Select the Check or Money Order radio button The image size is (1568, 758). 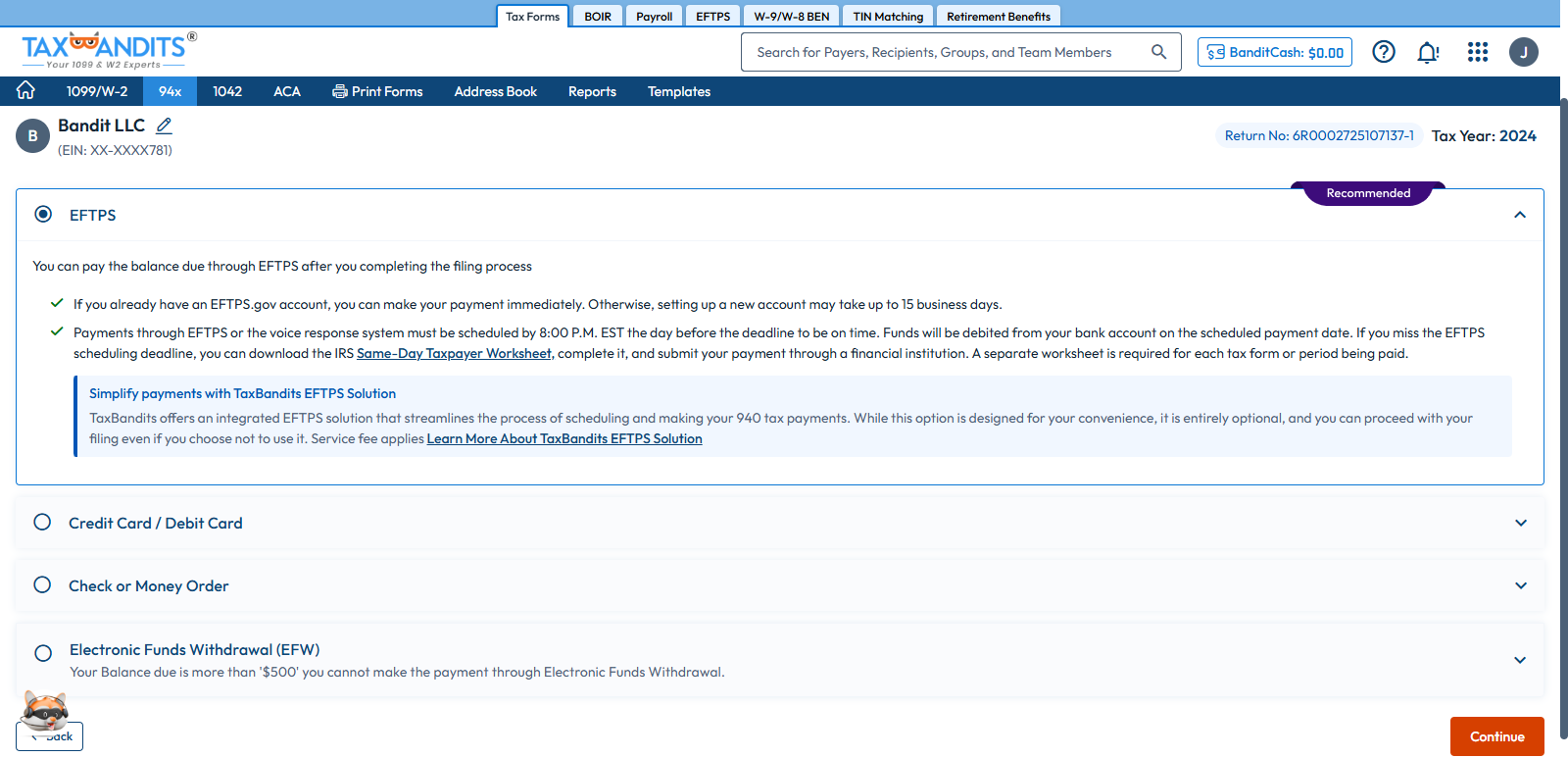(x=42, y=585)
